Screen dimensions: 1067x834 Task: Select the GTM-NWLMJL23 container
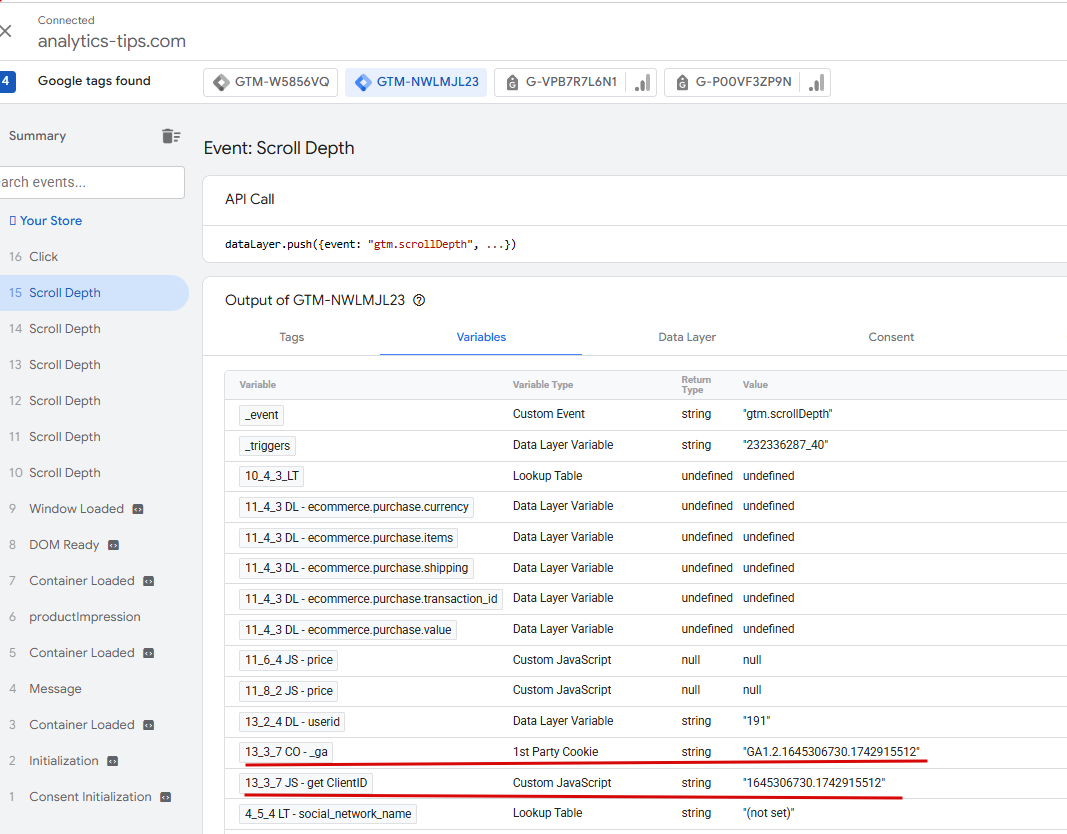point(416,82)
